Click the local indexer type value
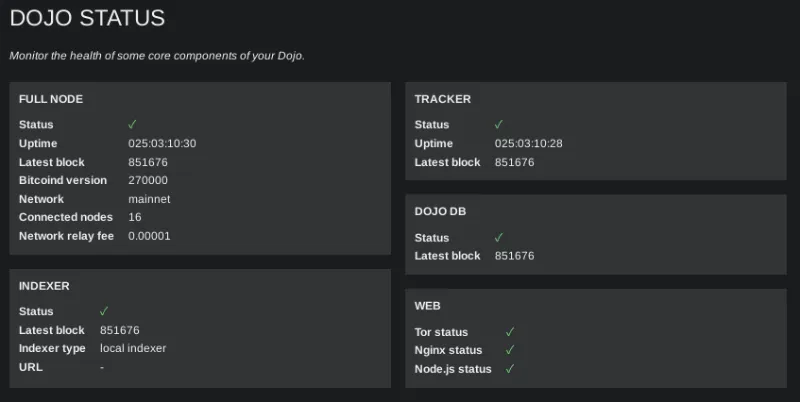The width and height of the screenshot is (800, 402). click(x=133, y=348)
